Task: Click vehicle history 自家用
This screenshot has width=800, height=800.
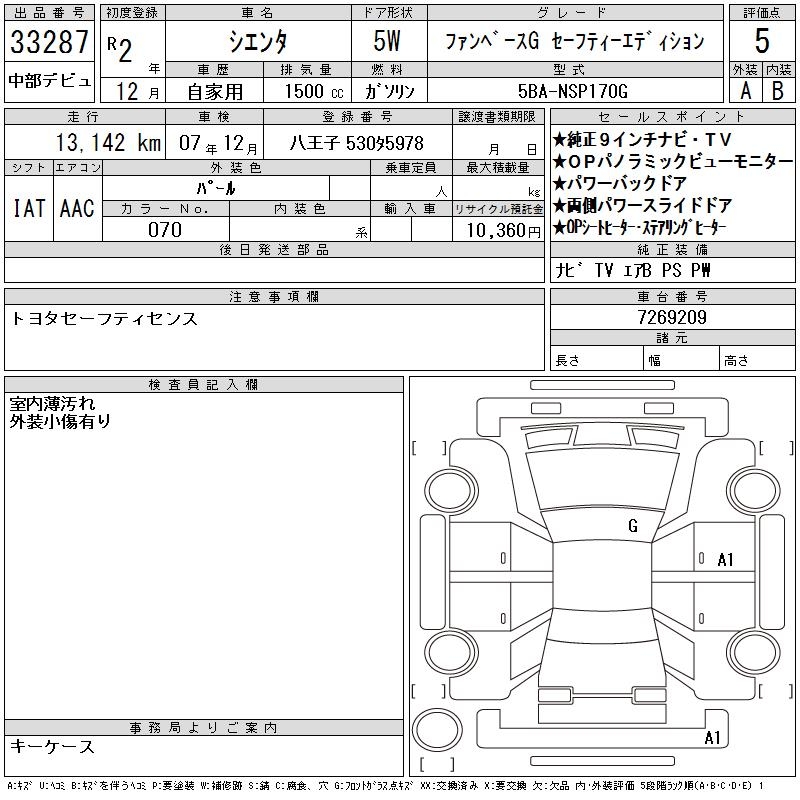Action: [215, 92]
